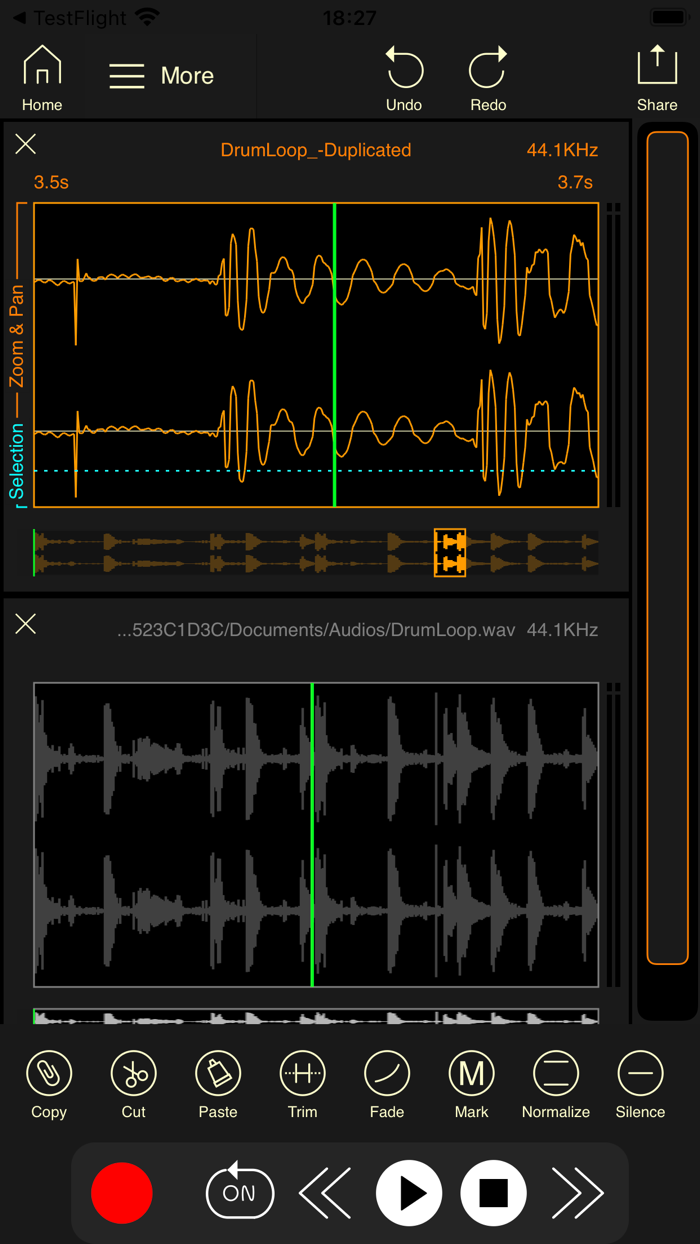700x1244 pixels.
Task: Stop audio playback
Action: click(x=494, y=1193)
